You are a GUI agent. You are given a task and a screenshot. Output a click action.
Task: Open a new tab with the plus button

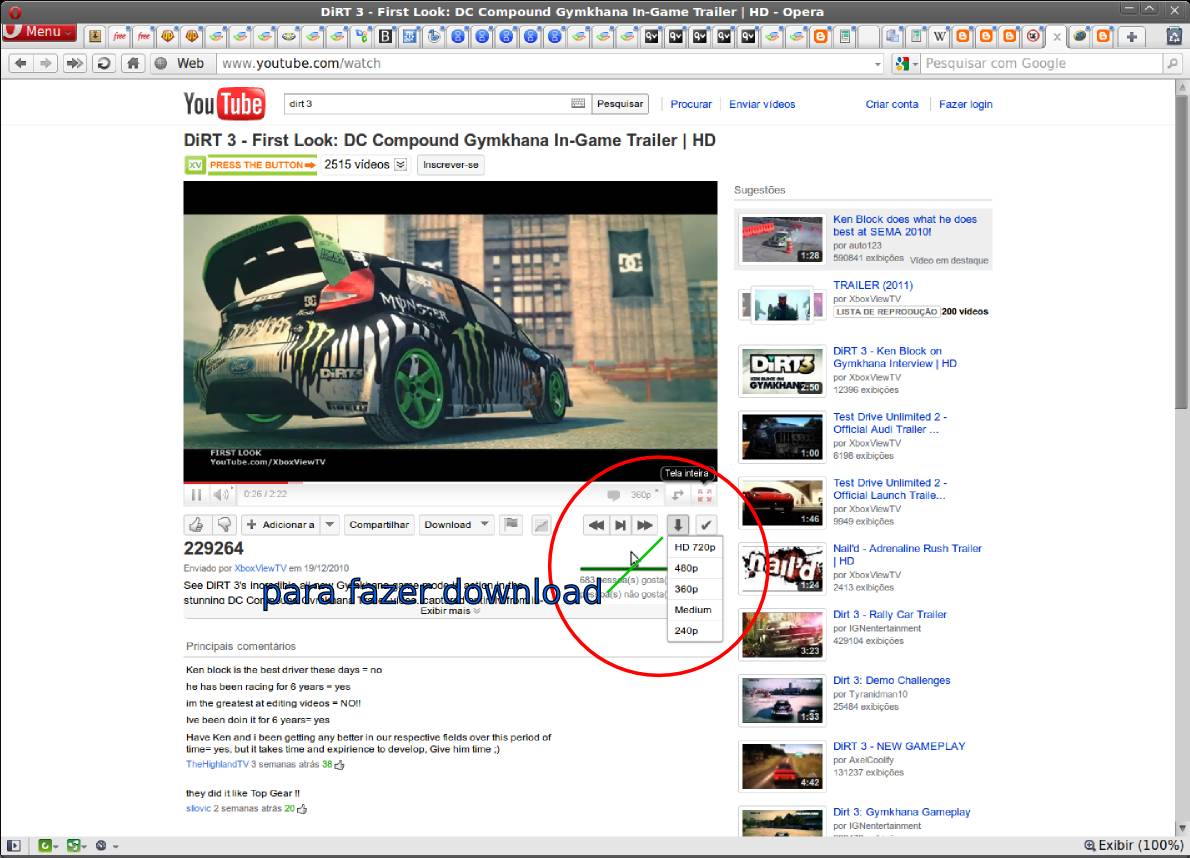tap(1132, 36)
